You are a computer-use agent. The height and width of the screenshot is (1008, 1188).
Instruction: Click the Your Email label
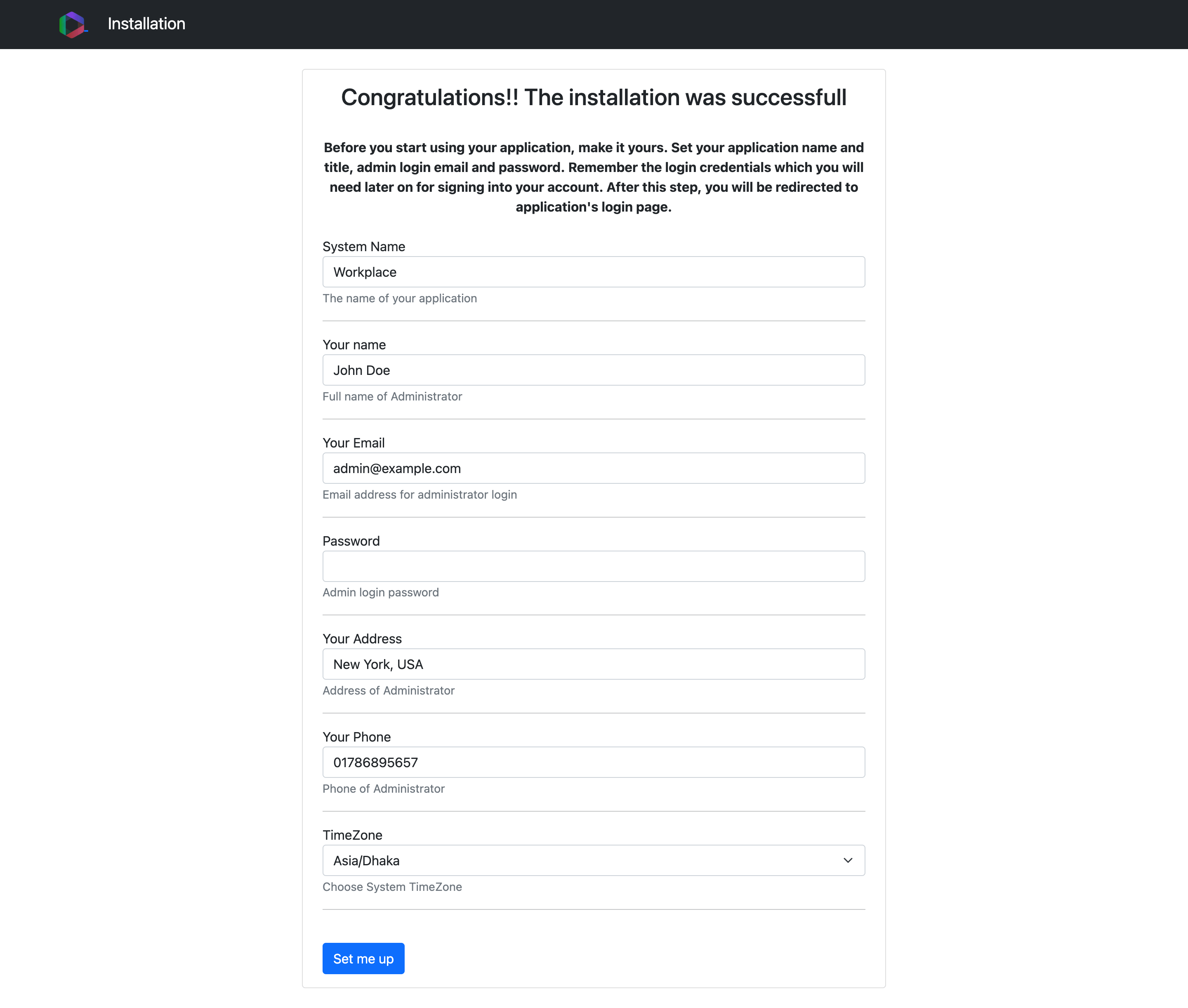[353, 443]
